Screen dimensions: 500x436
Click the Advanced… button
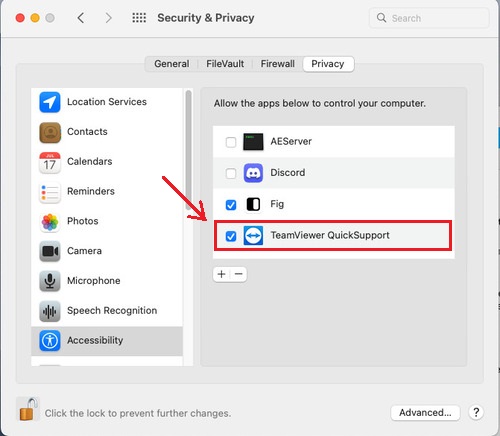coord(425,413)
